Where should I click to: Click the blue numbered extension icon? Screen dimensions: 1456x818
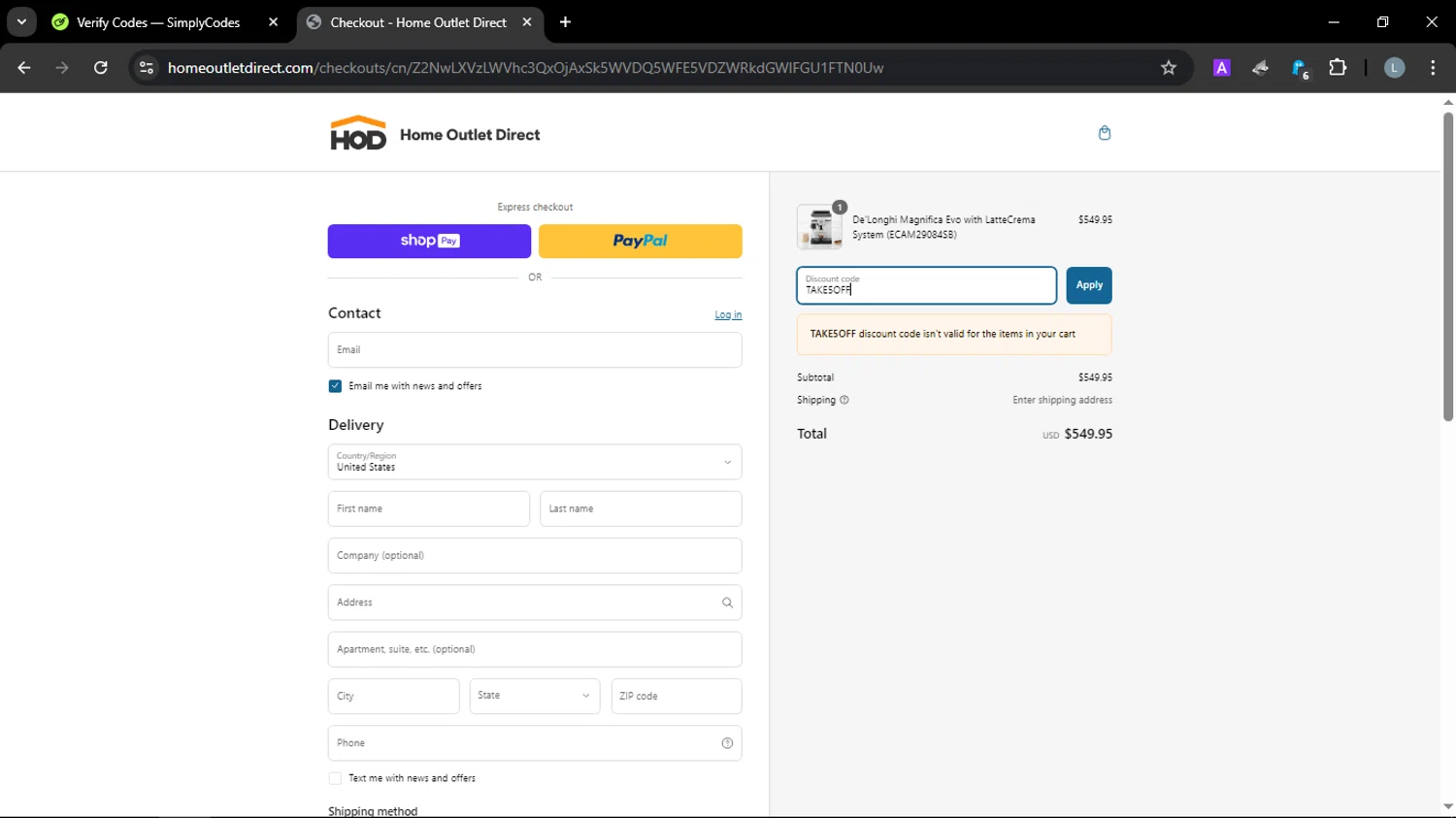tap(1300, 68)
